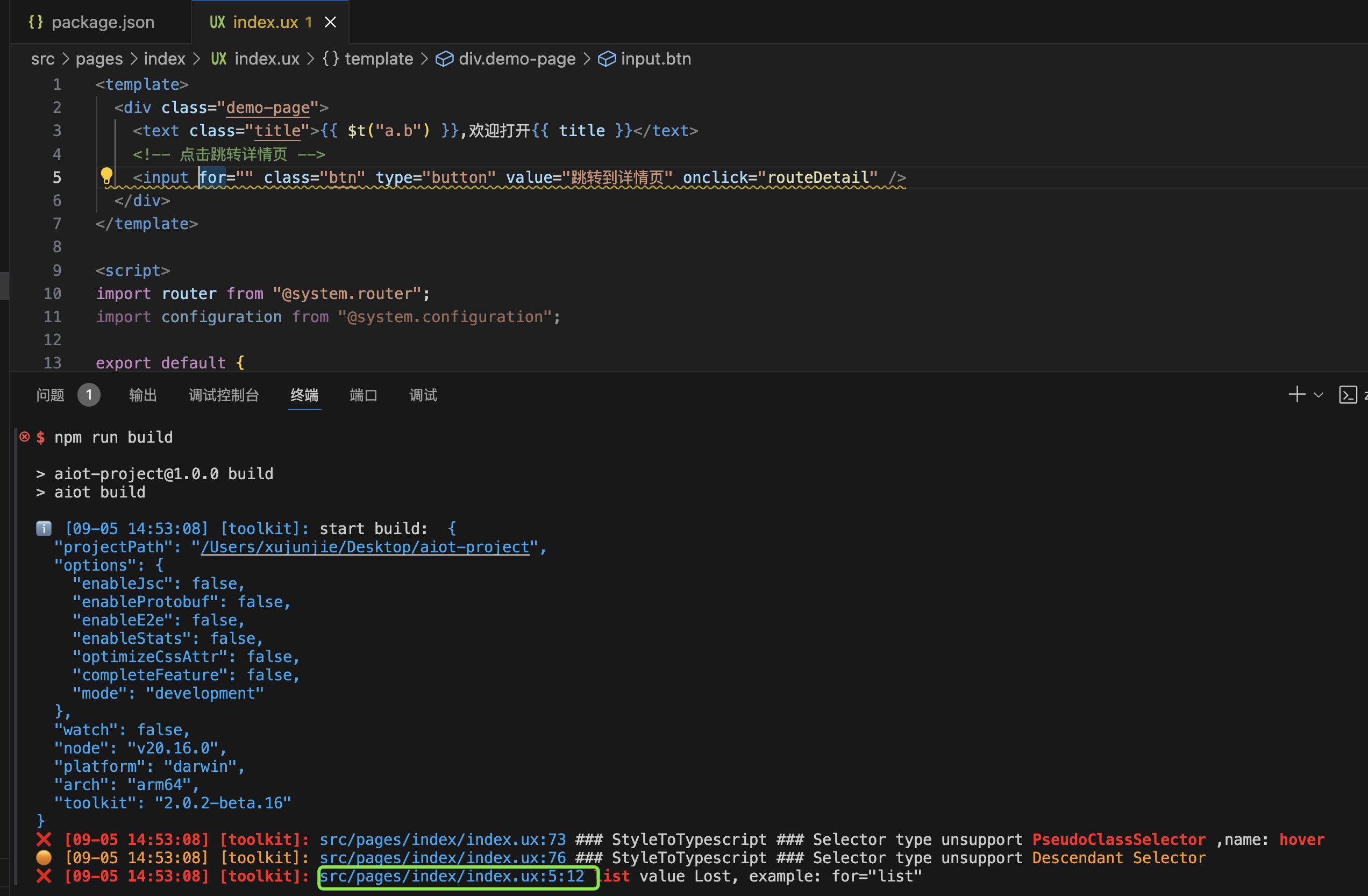
Task: Click the braces icon before template breadcrumb
Action: [x=331, y=59]
